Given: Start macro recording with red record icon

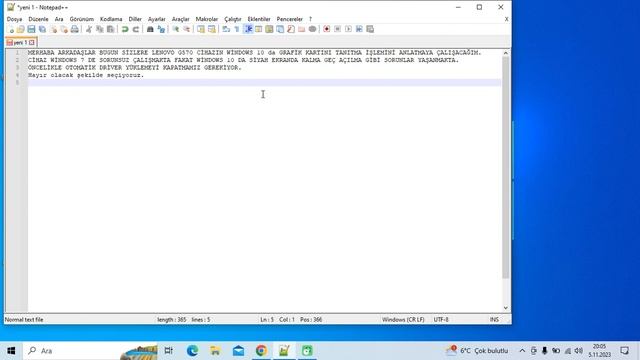Looking at the screenshot, I should point(327,29).
